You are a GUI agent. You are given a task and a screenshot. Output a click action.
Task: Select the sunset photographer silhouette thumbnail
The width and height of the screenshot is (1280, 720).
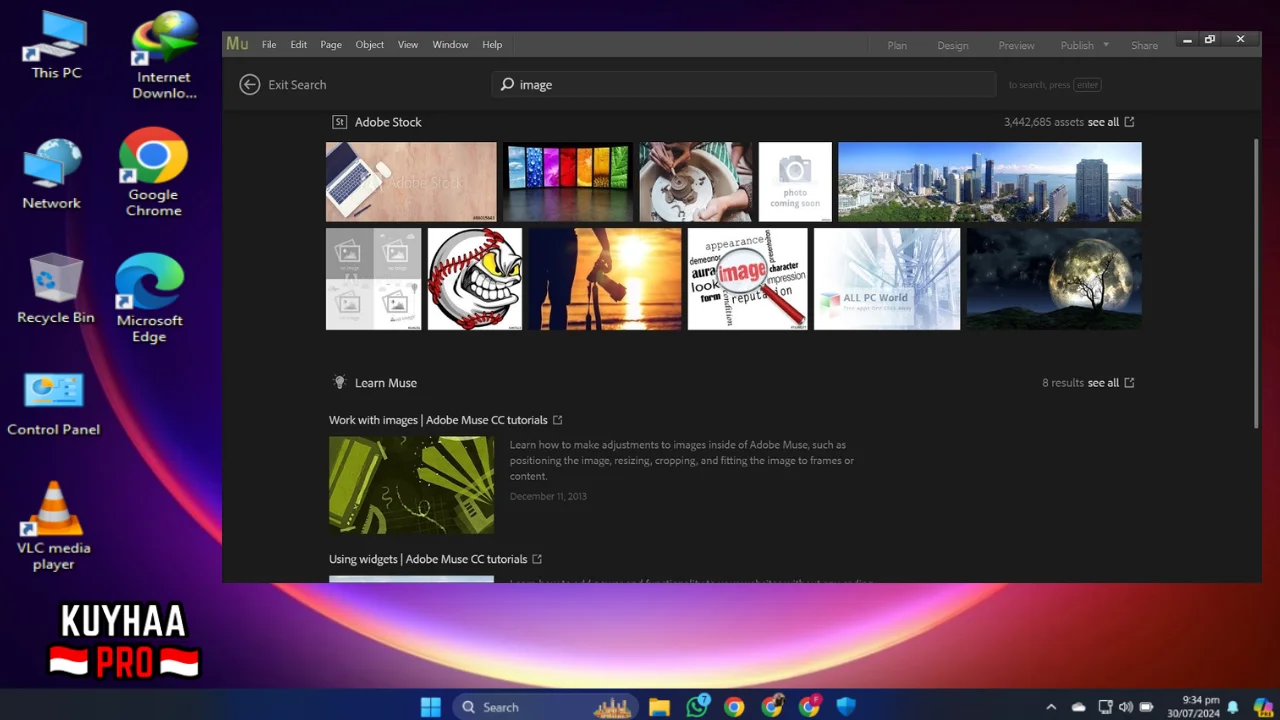click(x=605, y=279)
